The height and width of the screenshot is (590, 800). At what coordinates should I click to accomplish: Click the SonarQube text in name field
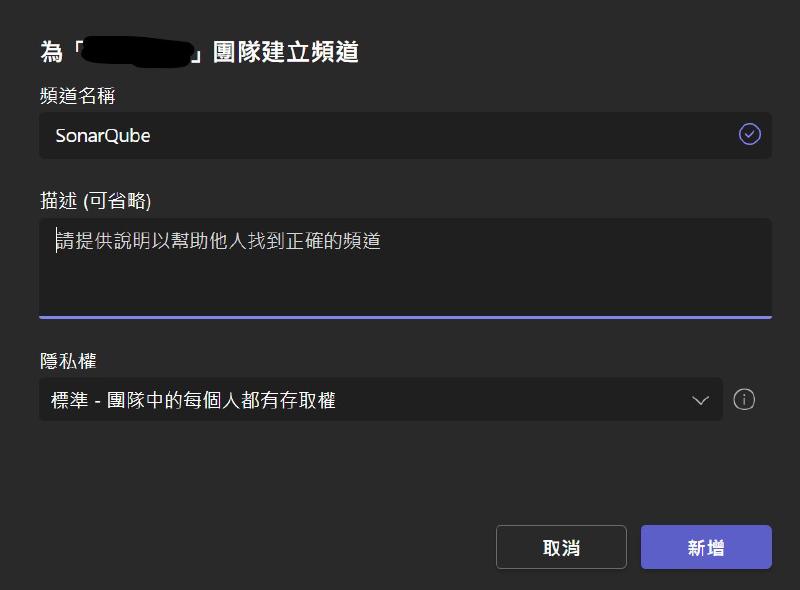tap(103, 136)
